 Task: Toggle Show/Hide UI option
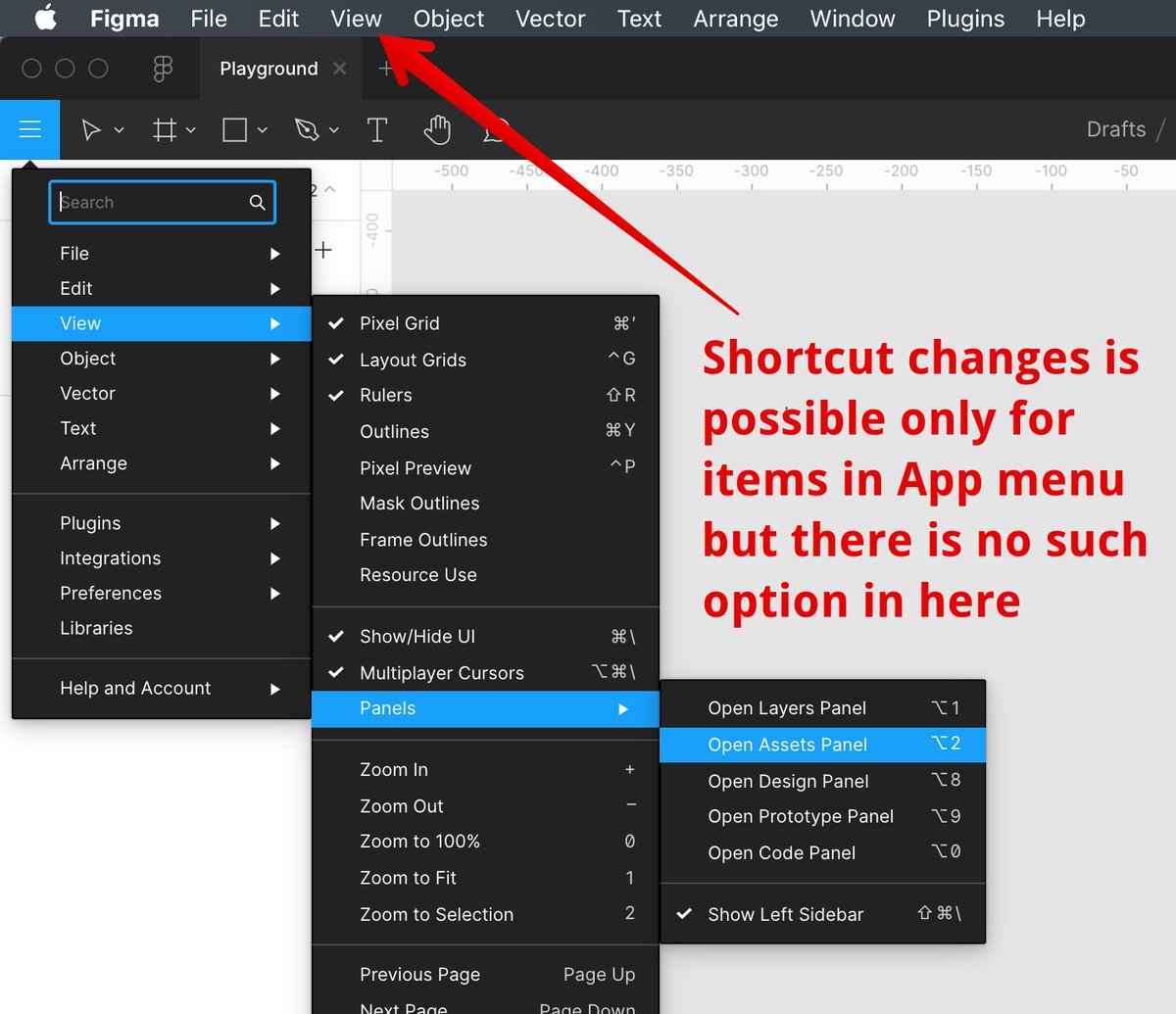(x=485, y=637)
